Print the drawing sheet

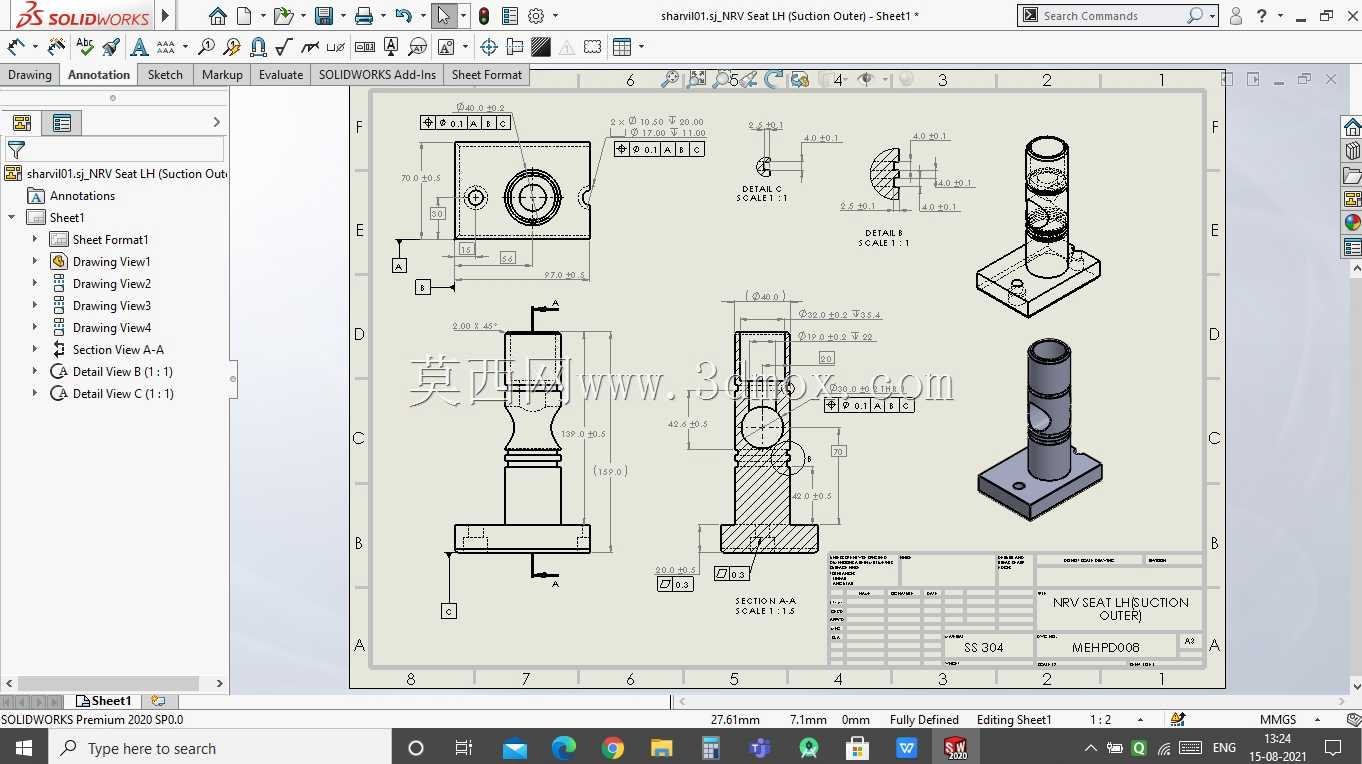tap(364, 16)
